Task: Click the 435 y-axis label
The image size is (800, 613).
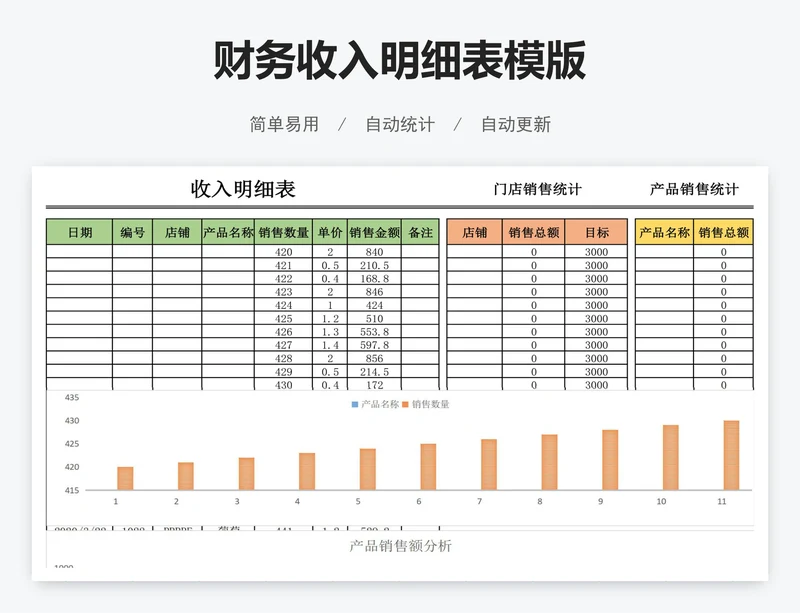Action: (72, 397)
